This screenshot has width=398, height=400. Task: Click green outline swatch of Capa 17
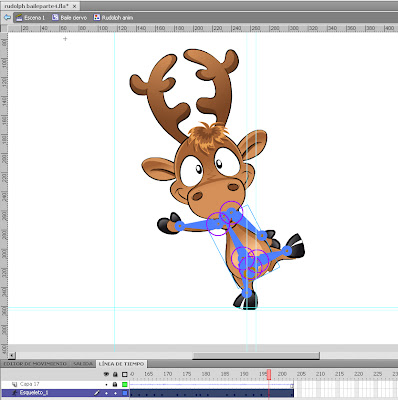click(125, 384)
